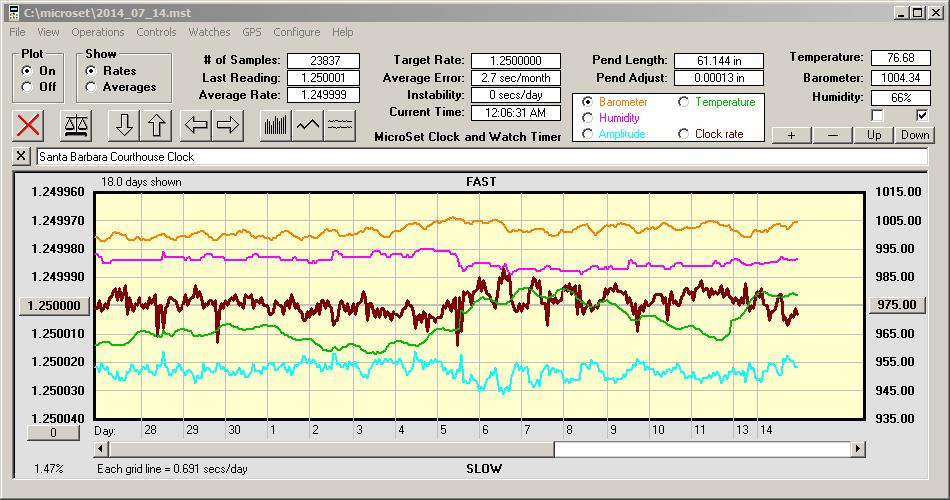This screenshot has height=500, width=950.
Task: Click the left arrow toolbar icon
Action: click(196, 125)
